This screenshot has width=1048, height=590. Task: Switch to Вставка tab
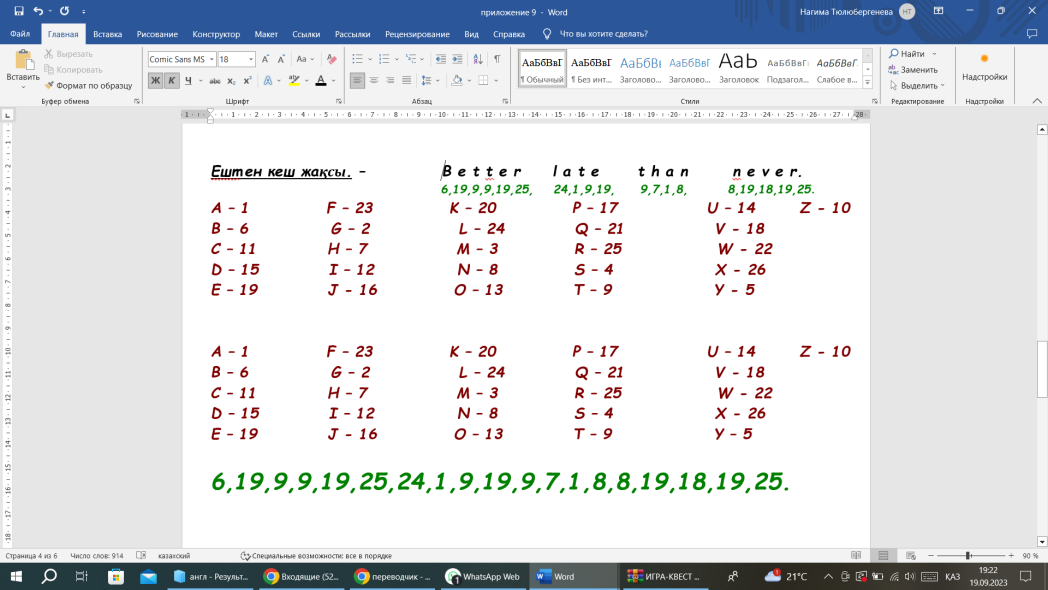tap(107, 33)
